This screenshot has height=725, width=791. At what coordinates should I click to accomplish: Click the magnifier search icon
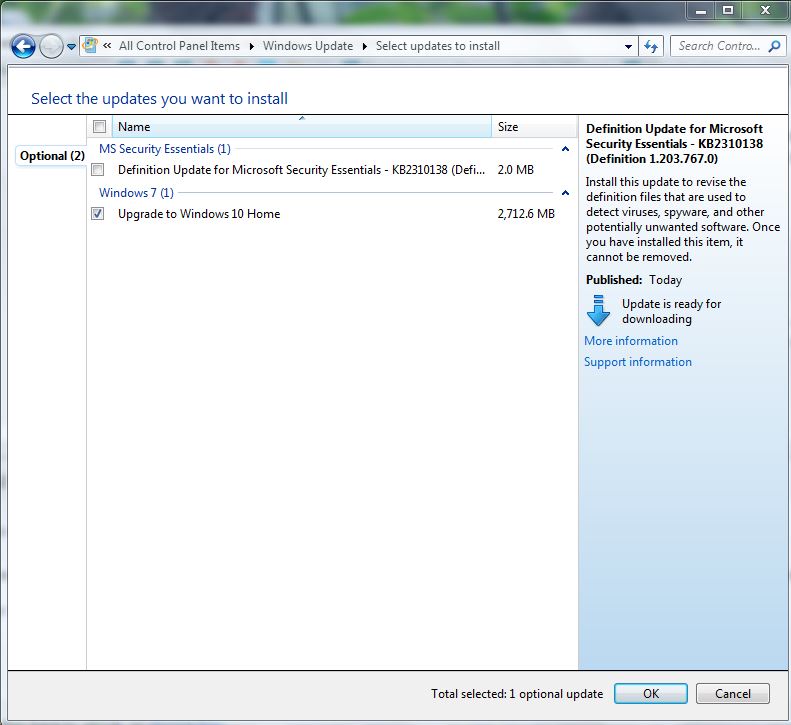point(774,46)
